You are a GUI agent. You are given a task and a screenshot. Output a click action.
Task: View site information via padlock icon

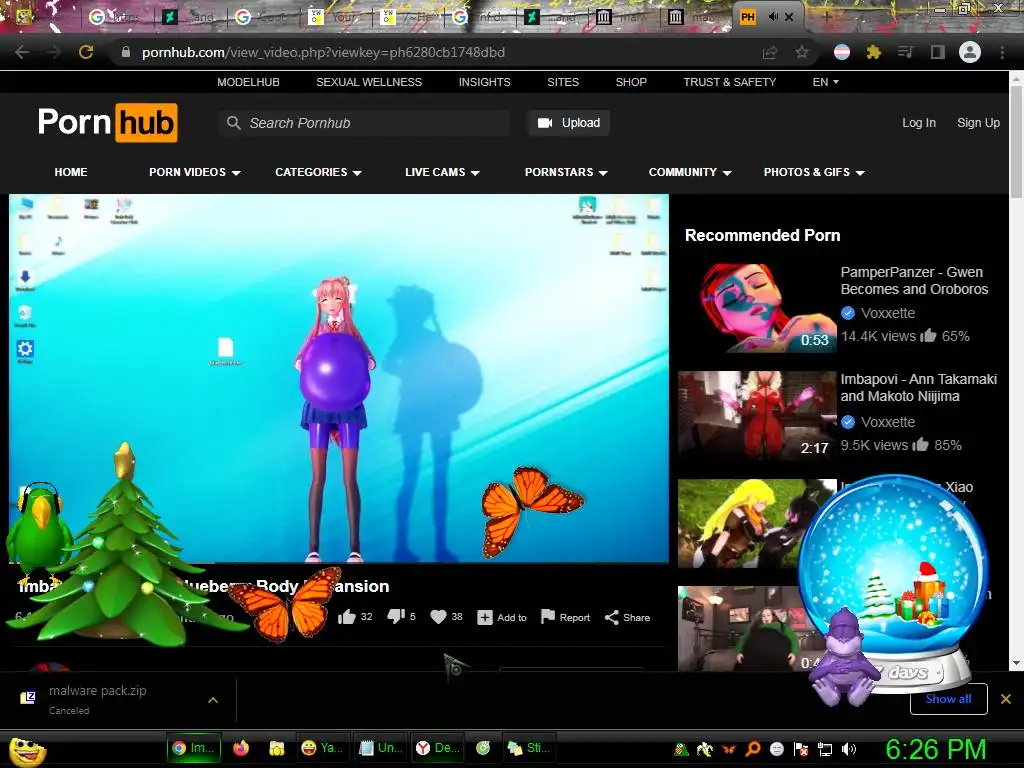[x=126, y=52]
